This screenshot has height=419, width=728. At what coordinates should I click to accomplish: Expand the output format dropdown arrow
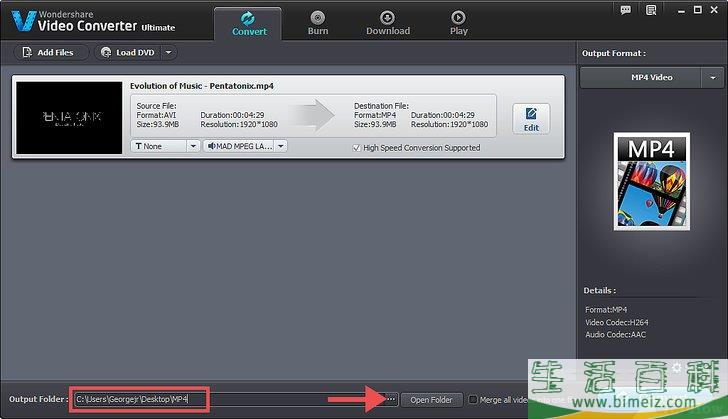click(713, 78)
